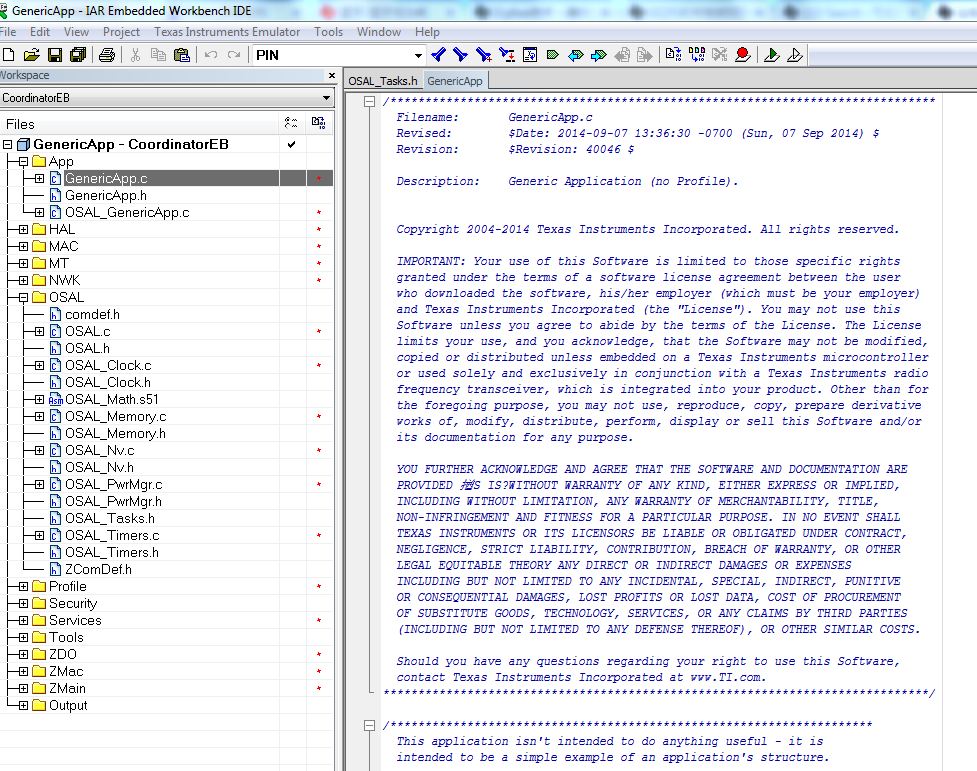Expand the HAL folder

[23, 229]
